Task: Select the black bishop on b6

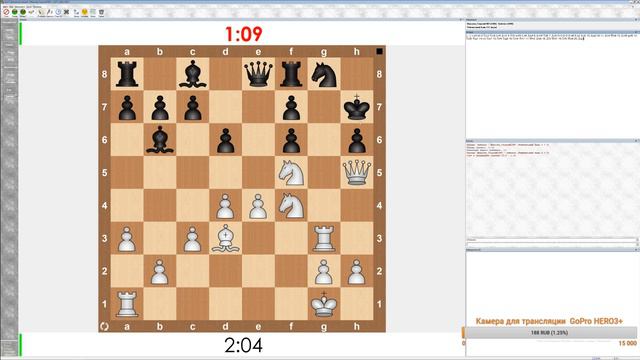Action: 160,140
